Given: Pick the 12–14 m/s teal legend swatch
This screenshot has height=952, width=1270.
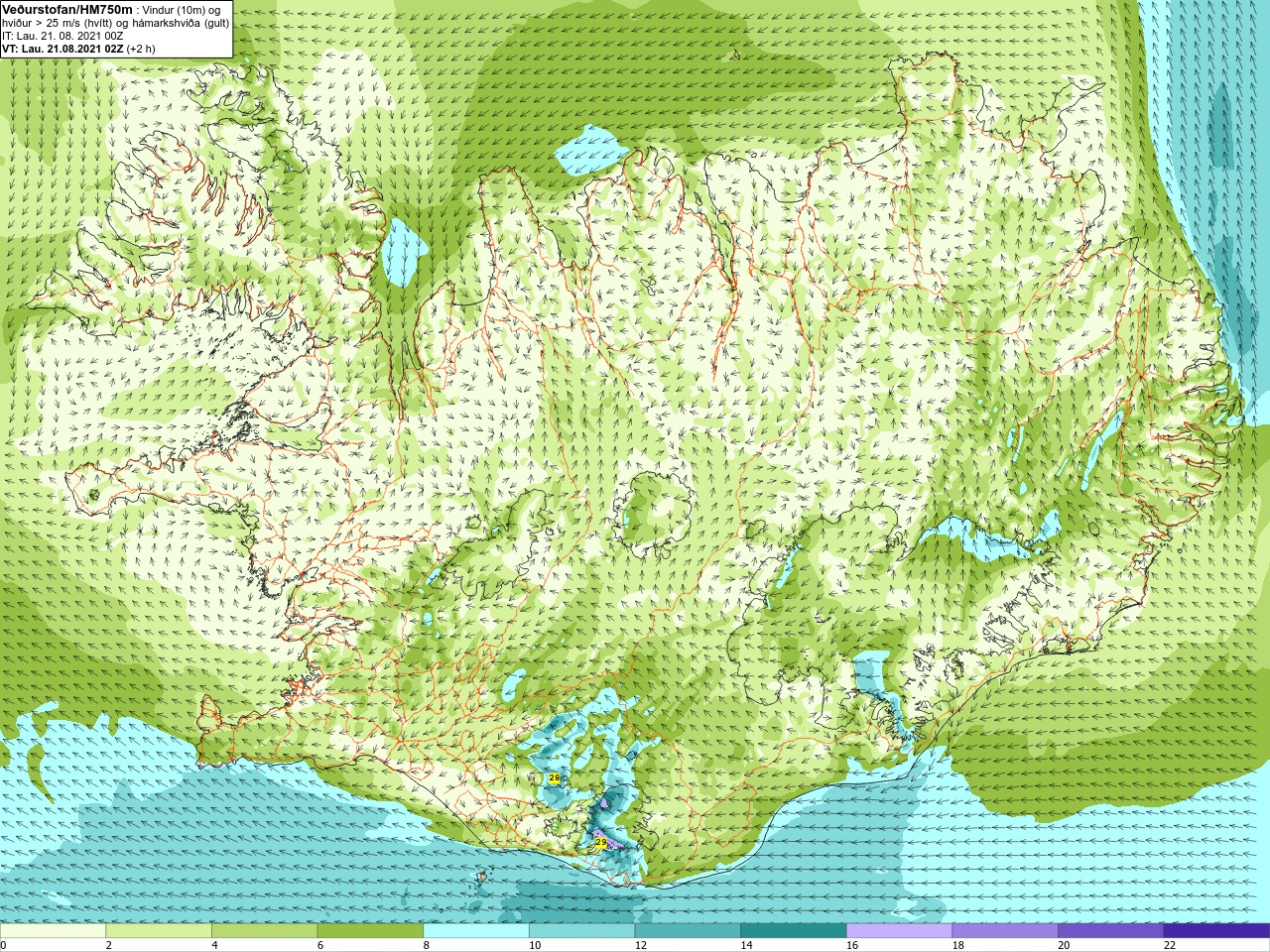Looking at the screenshot, I should pyautogui.click(x=688, y=931).
